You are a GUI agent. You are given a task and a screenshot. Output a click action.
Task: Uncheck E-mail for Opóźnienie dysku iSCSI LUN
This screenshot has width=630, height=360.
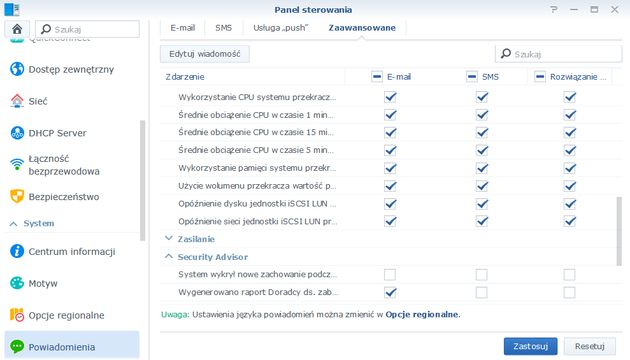[x=390, y=204]
